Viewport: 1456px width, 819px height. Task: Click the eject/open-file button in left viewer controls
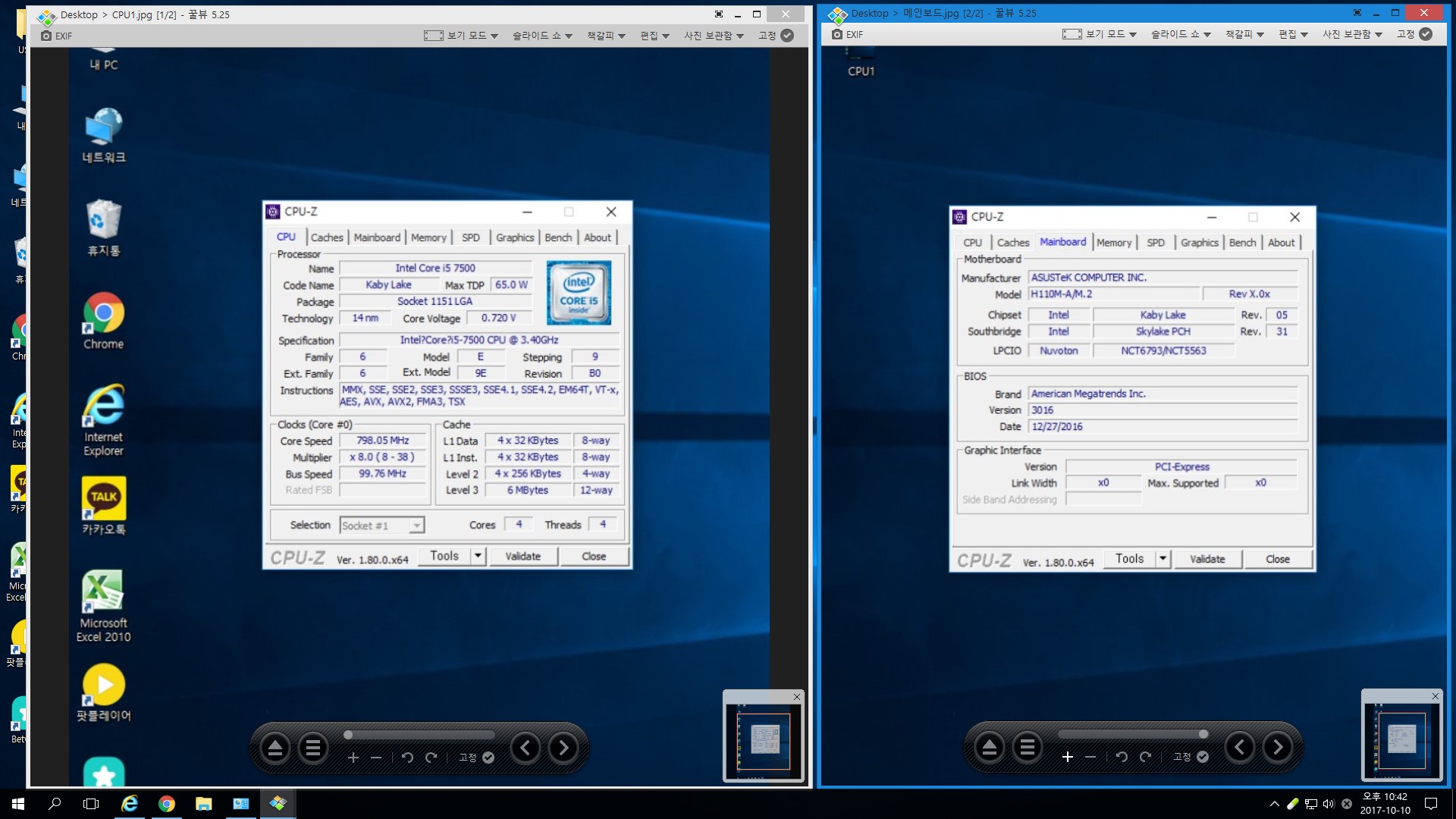pyautogui.click(x=275, y=748)
